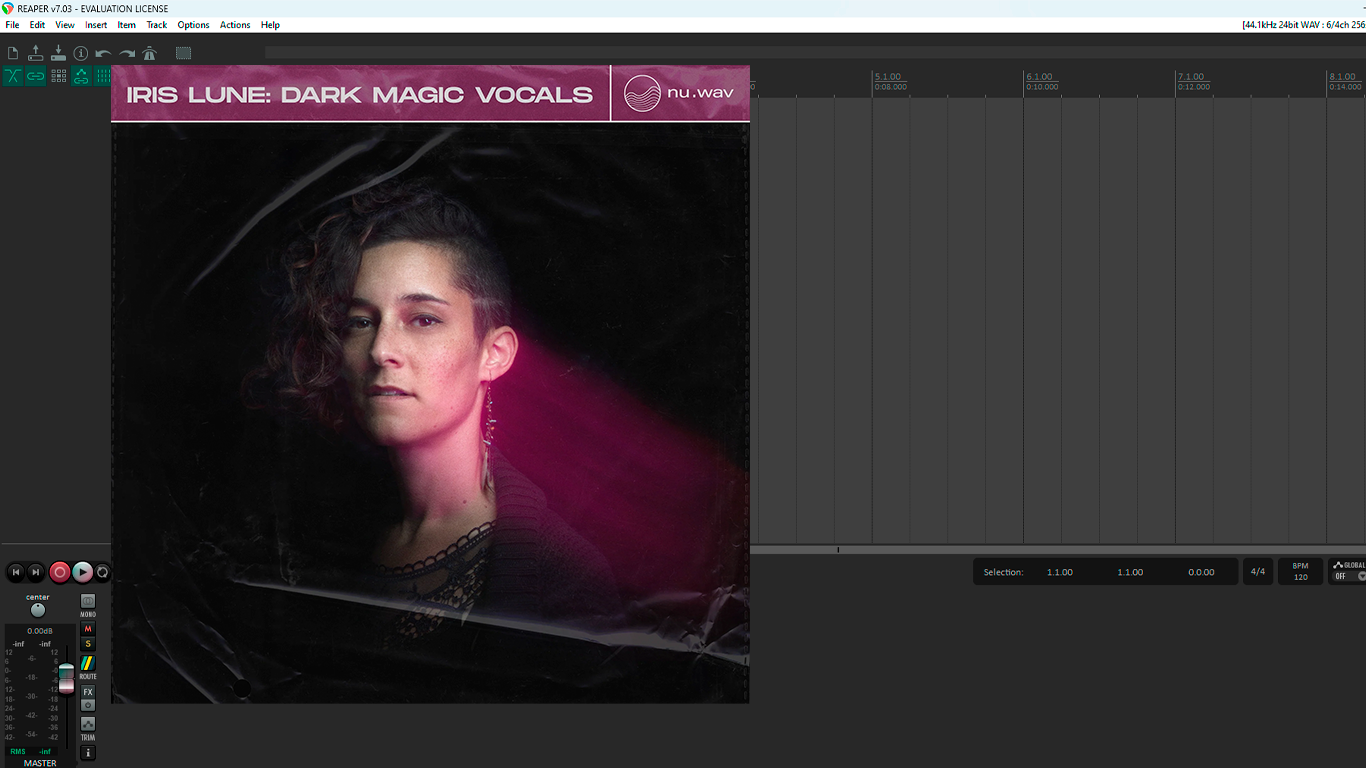1366x768 pixels.
Task: Open the Options menu
Action: 193,25
